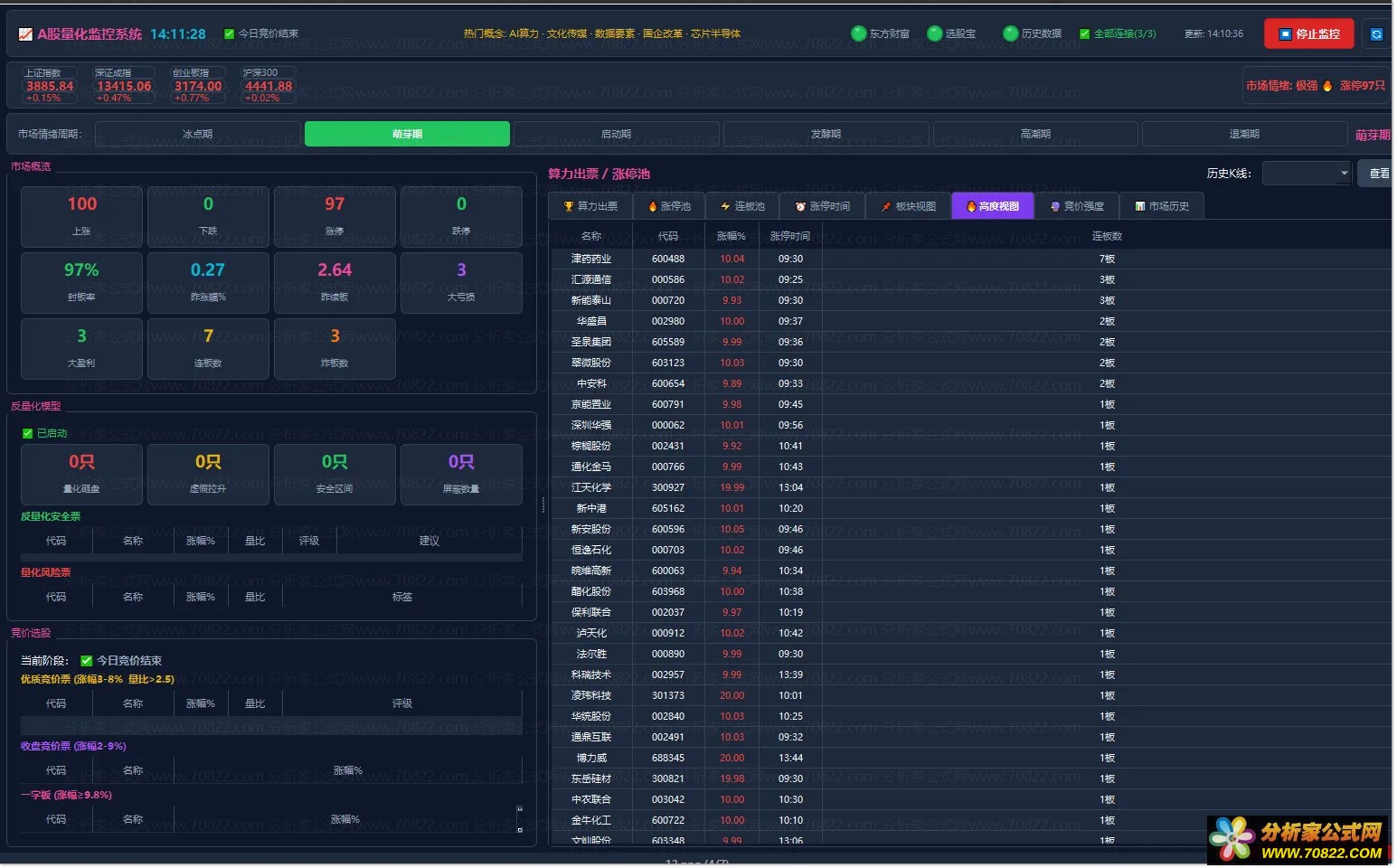1397x868 pixels.
Task: Switch to the 市场历史 tab
Action: click(1162, 206)
